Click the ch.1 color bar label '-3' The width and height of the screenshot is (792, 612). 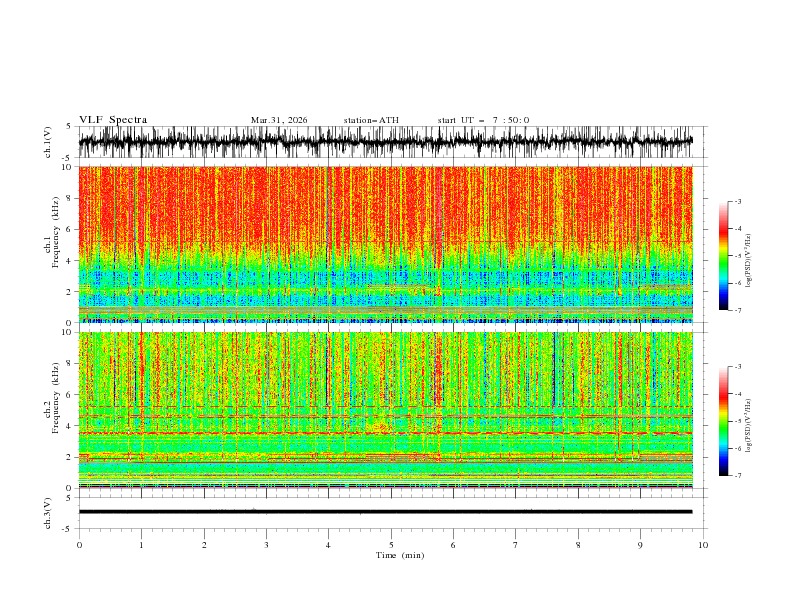pos(737,201)
